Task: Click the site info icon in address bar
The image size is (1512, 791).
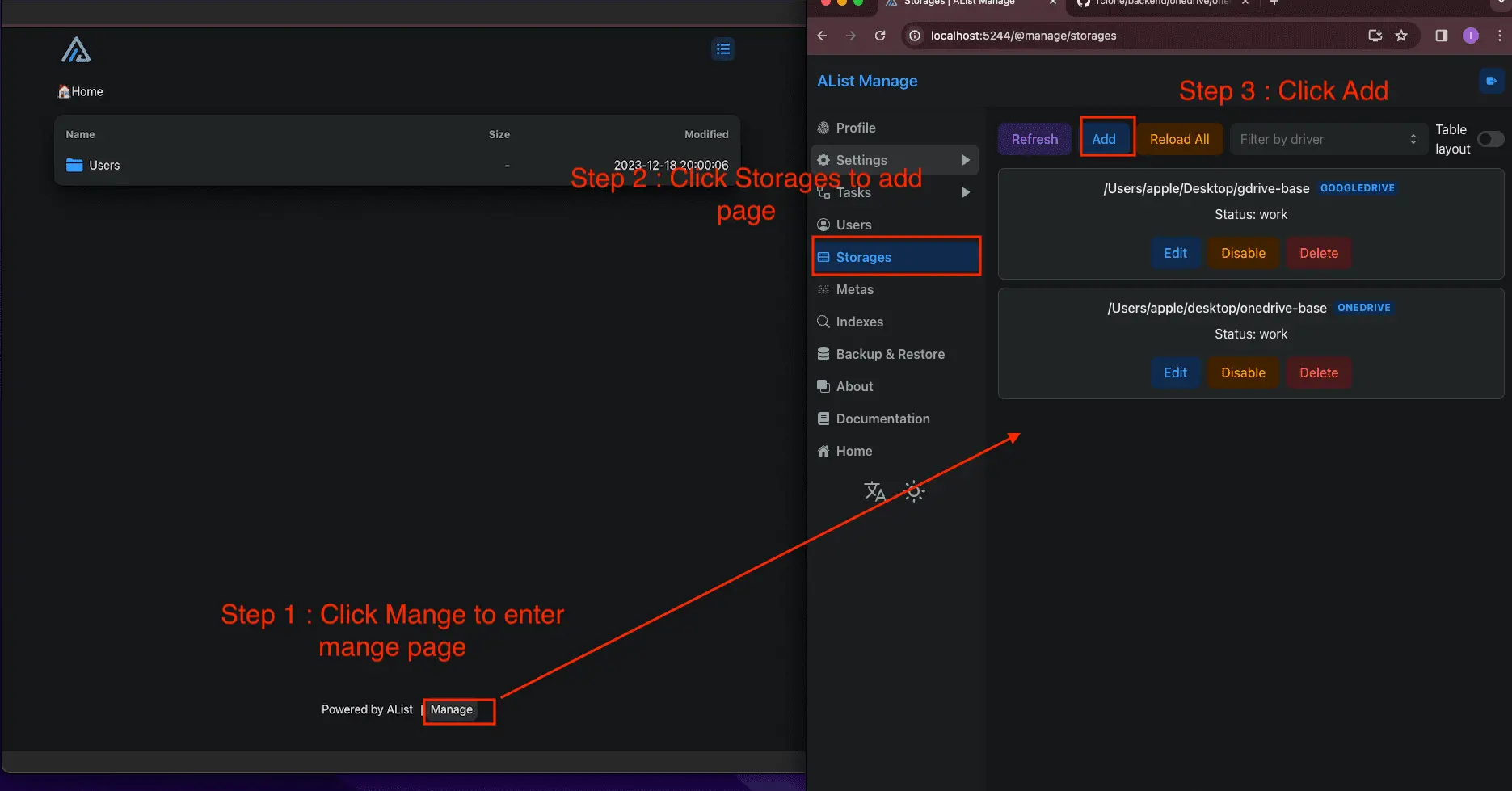Action: [915, 36]
